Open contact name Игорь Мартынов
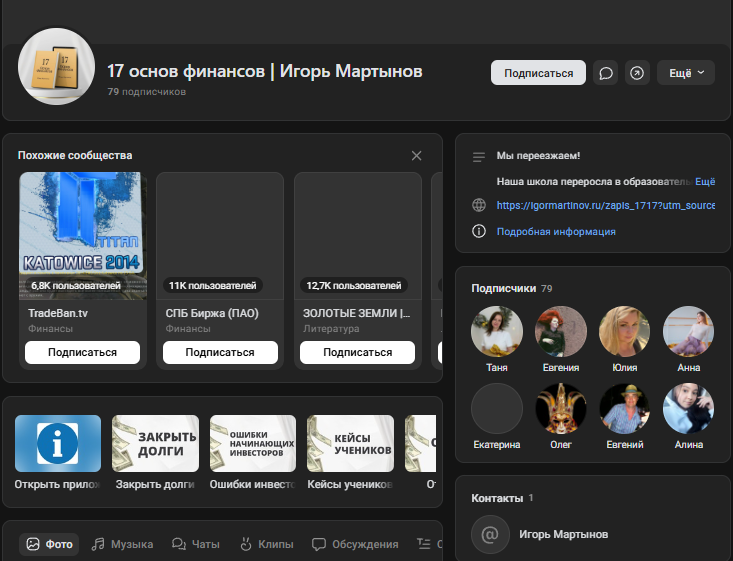733x561 pixels. (563, 534)
